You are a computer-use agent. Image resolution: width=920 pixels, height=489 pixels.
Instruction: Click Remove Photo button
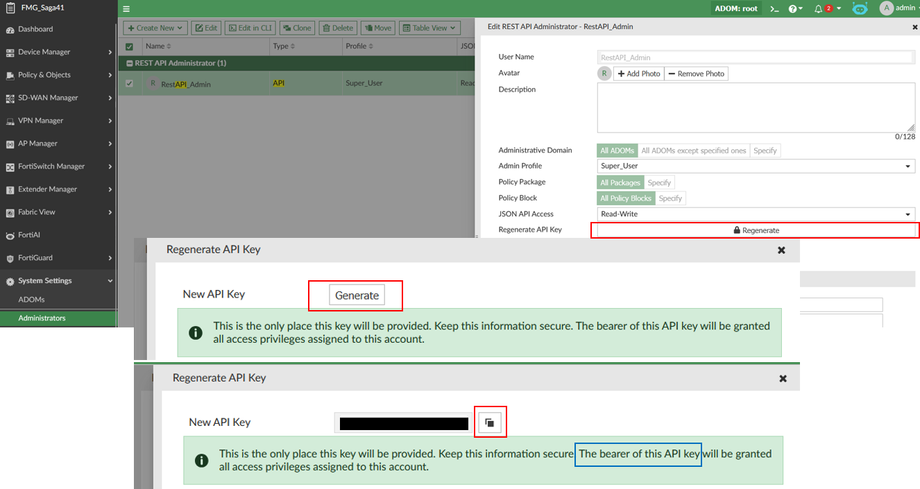(696, 74)
